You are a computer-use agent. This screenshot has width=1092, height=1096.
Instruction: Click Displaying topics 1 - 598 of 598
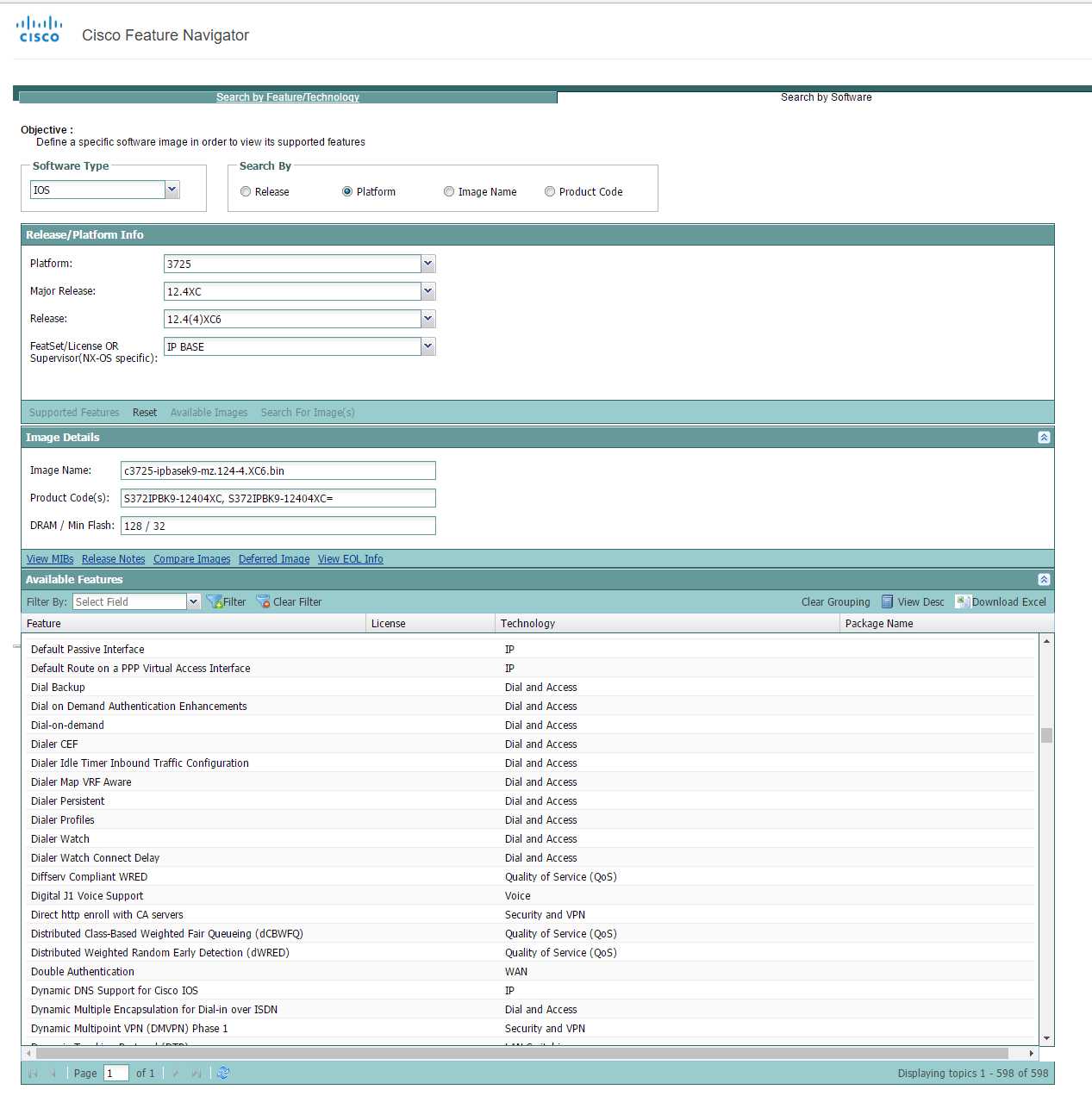tap(973, 1074)
